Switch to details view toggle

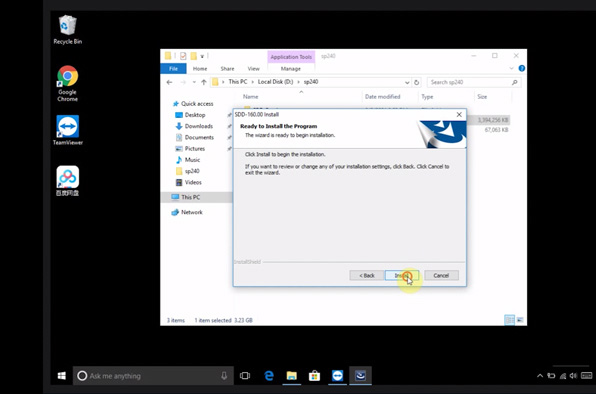click(509, 320)
